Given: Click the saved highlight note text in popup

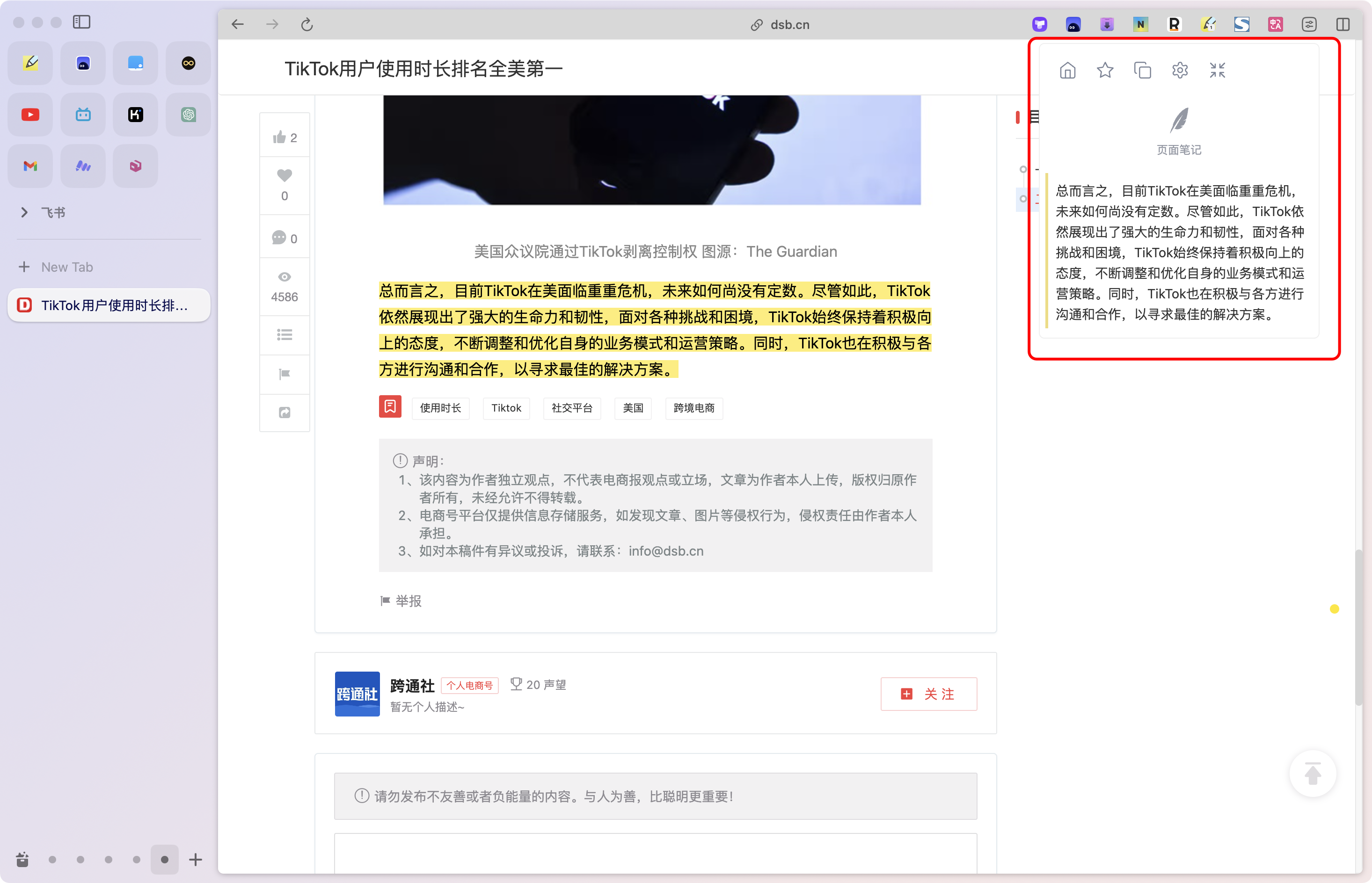Looking at the screenshot, I should point(1179,252).
